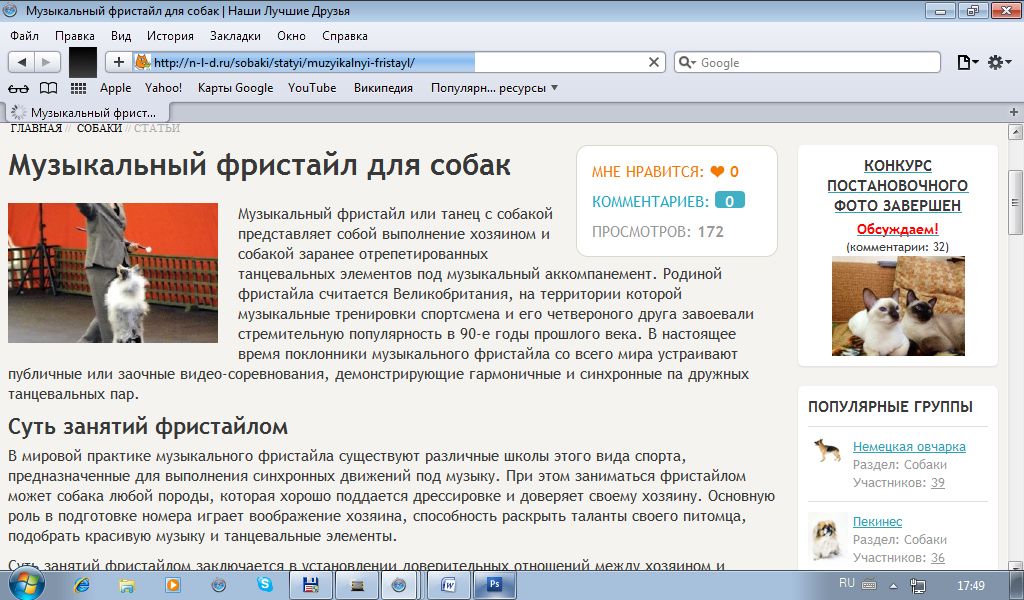Click the comments count badge

[x=729, y=201]
